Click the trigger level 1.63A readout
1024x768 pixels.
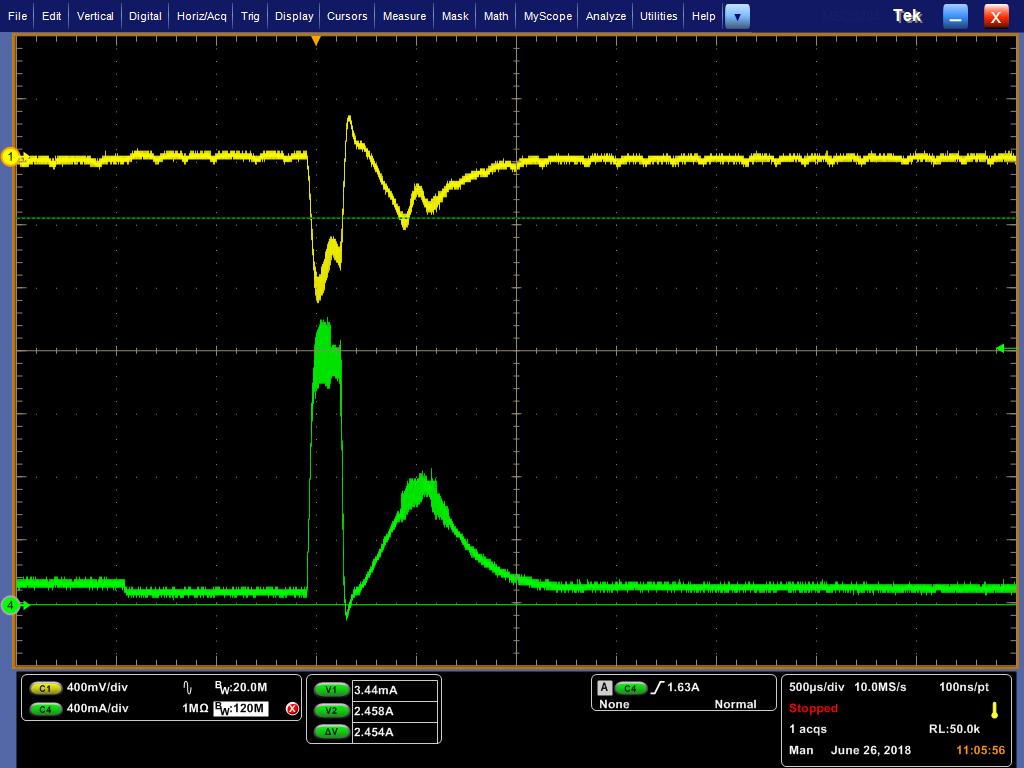click(x=683, y=687)
